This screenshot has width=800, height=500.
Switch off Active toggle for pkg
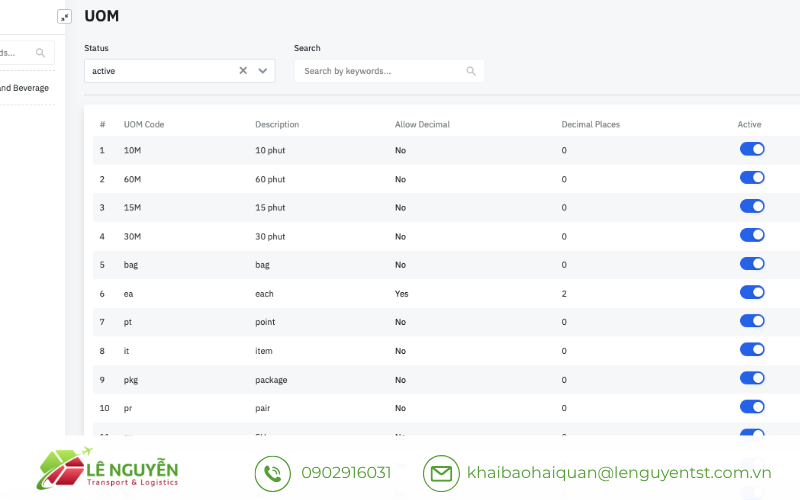pyautogui.click(x=752, y=378)
